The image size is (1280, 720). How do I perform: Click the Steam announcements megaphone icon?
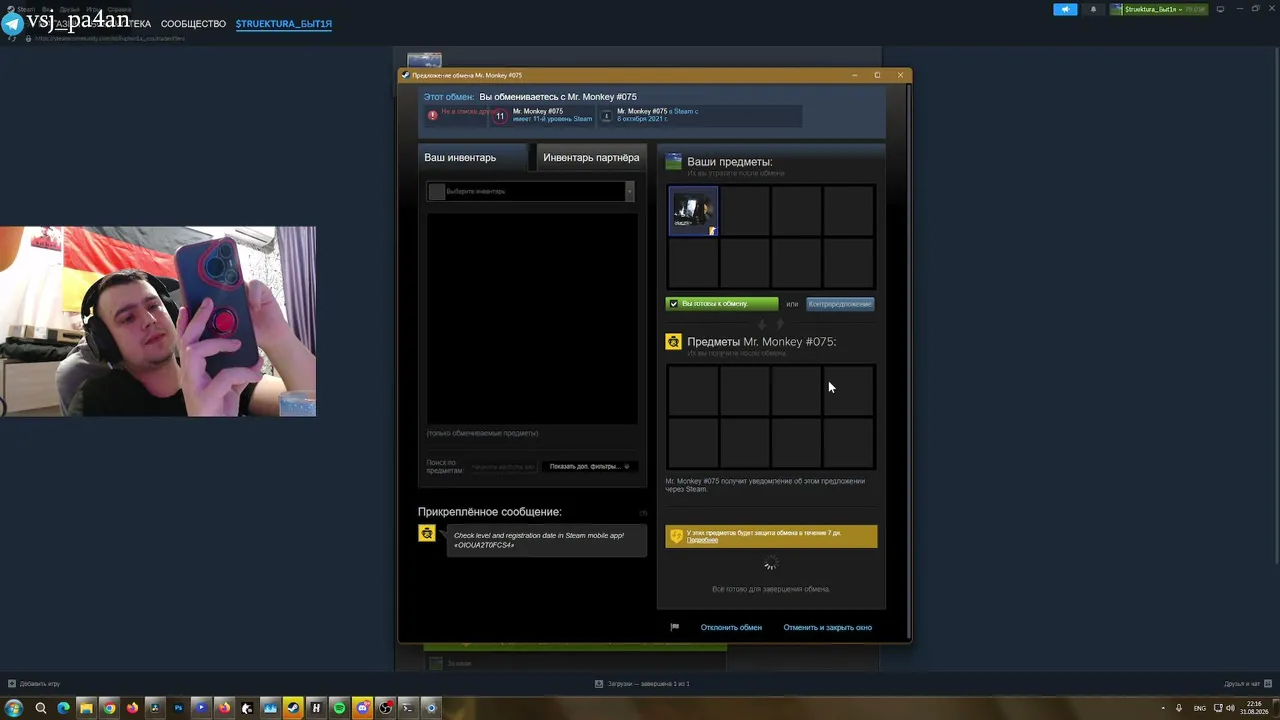pos(1065,9)
